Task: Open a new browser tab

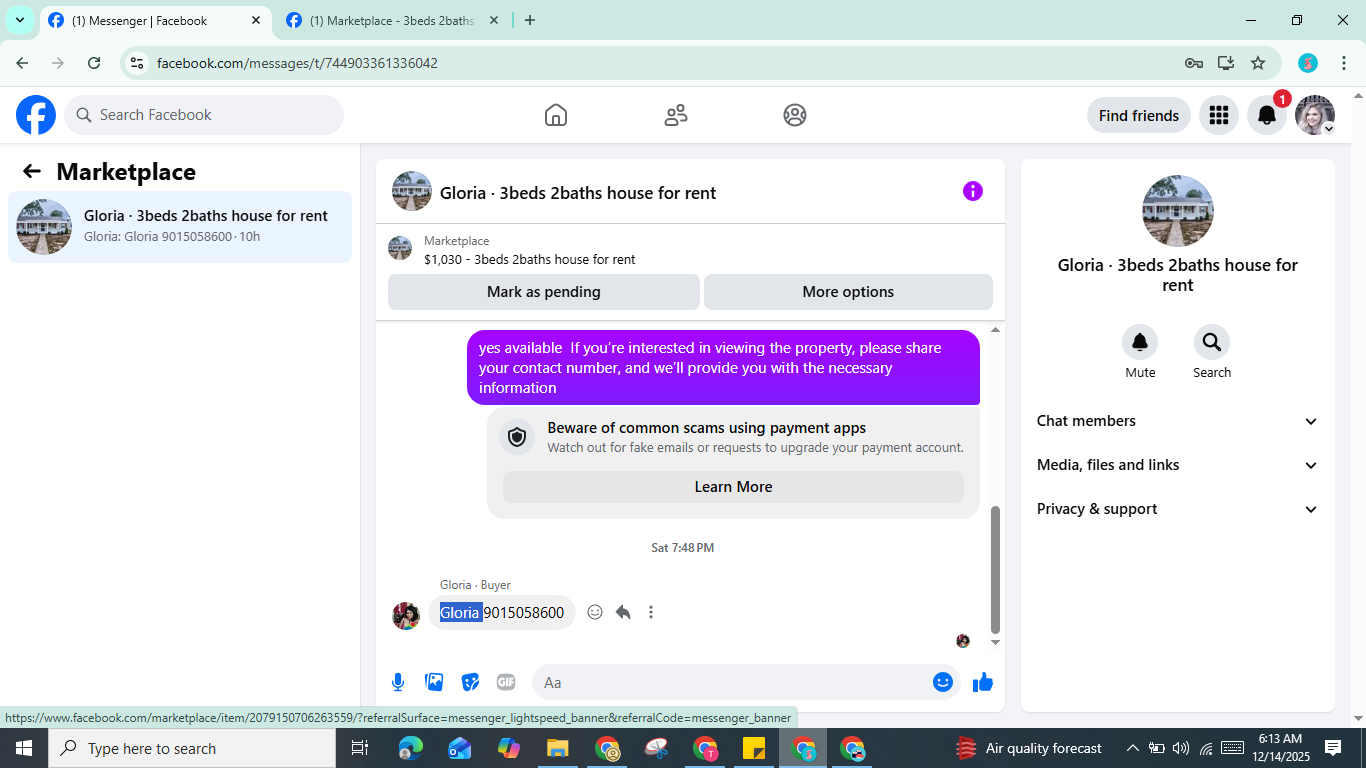Action: [530, 20]
